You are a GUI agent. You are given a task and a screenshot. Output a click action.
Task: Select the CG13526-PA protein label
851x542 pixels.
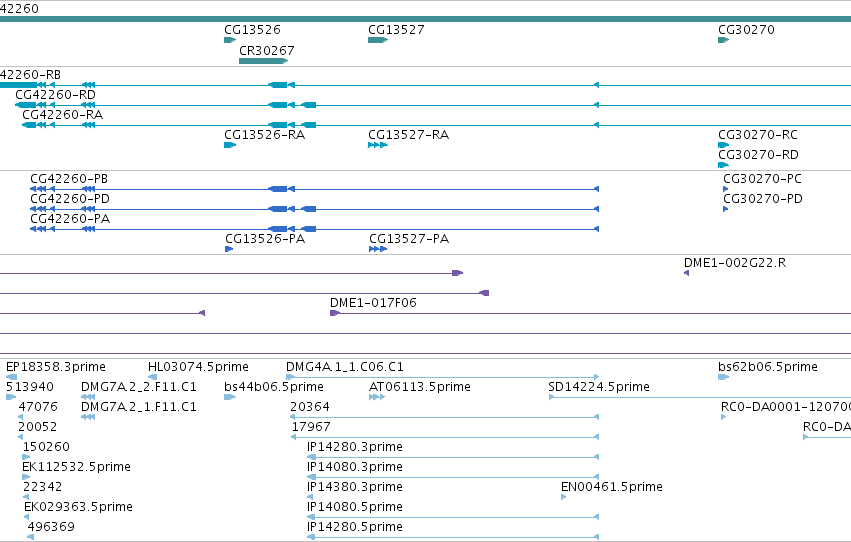coord(265,239)
